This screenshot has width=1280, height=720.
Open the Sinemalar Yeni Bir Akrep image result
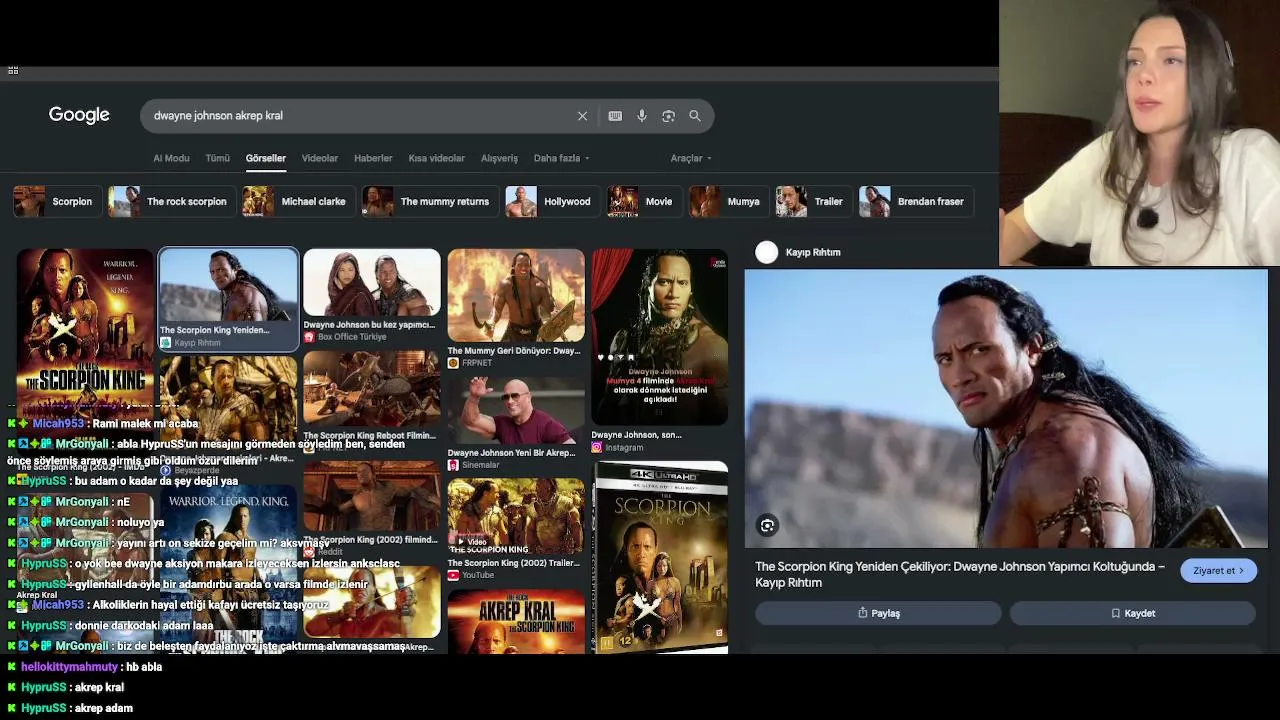516,424
